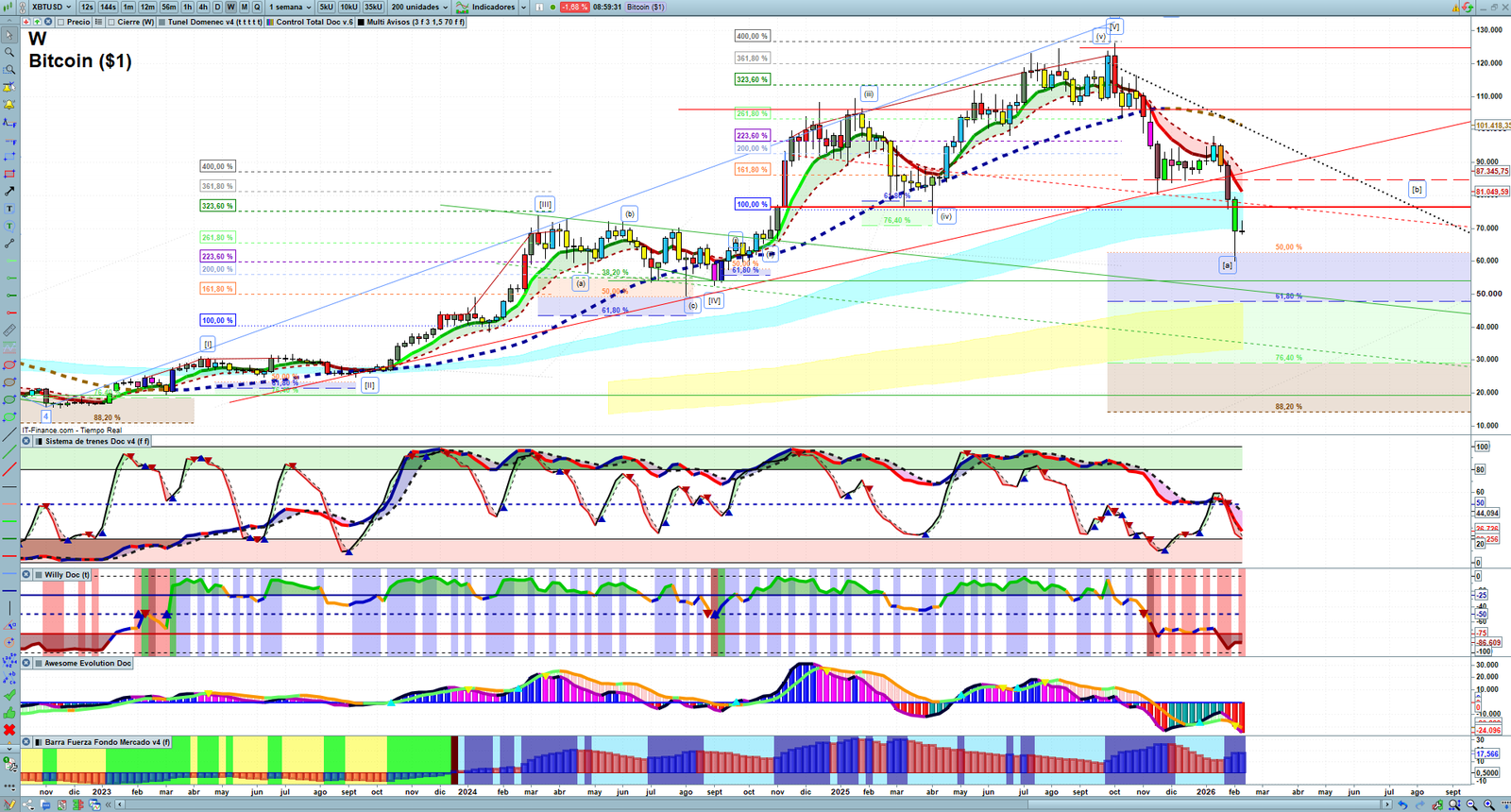The width and height of the screenshot is (1511, 812).
Task: Click the redo arrow
Action: [1420, 804]
